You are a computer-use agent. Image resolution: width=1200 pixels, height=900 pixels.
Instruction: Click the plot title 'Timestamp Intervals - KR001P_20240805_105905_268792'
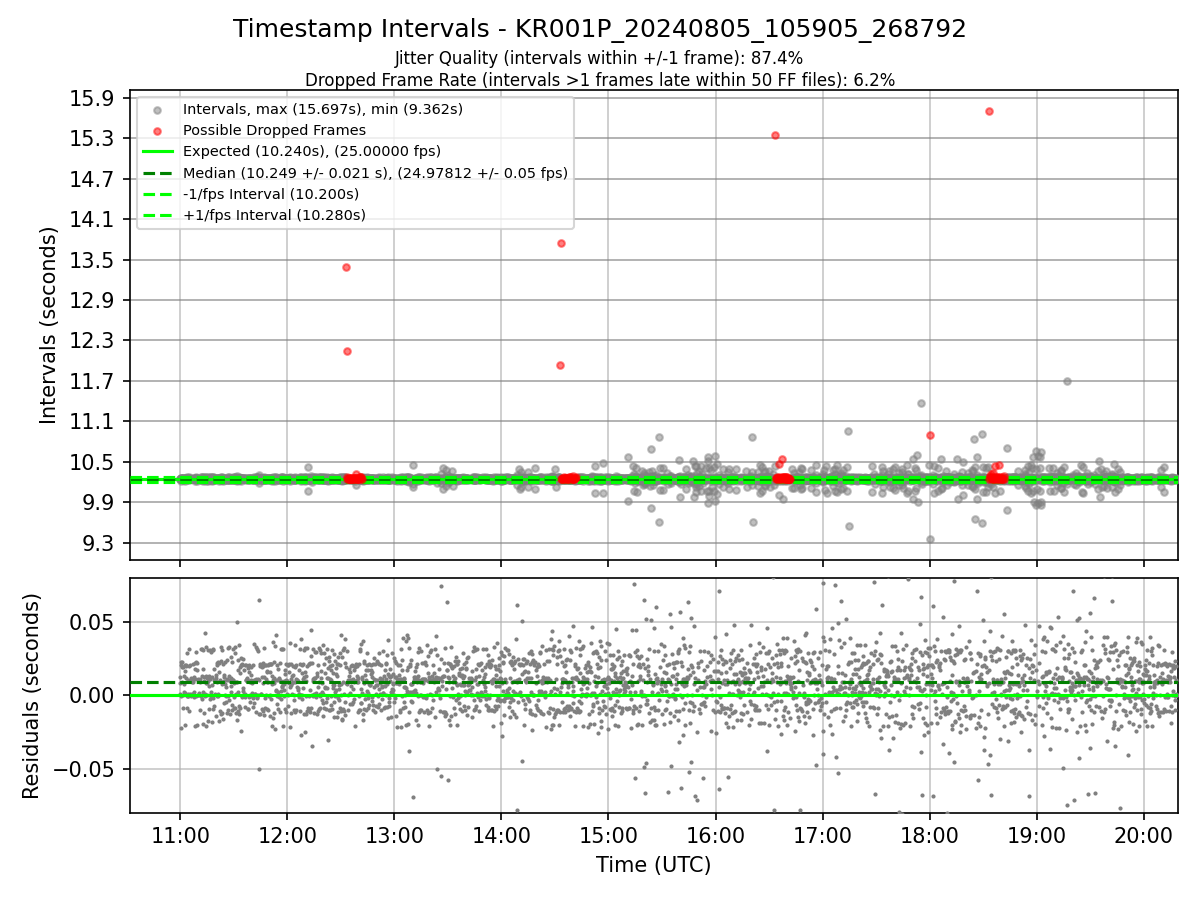[x=600, y=29]
